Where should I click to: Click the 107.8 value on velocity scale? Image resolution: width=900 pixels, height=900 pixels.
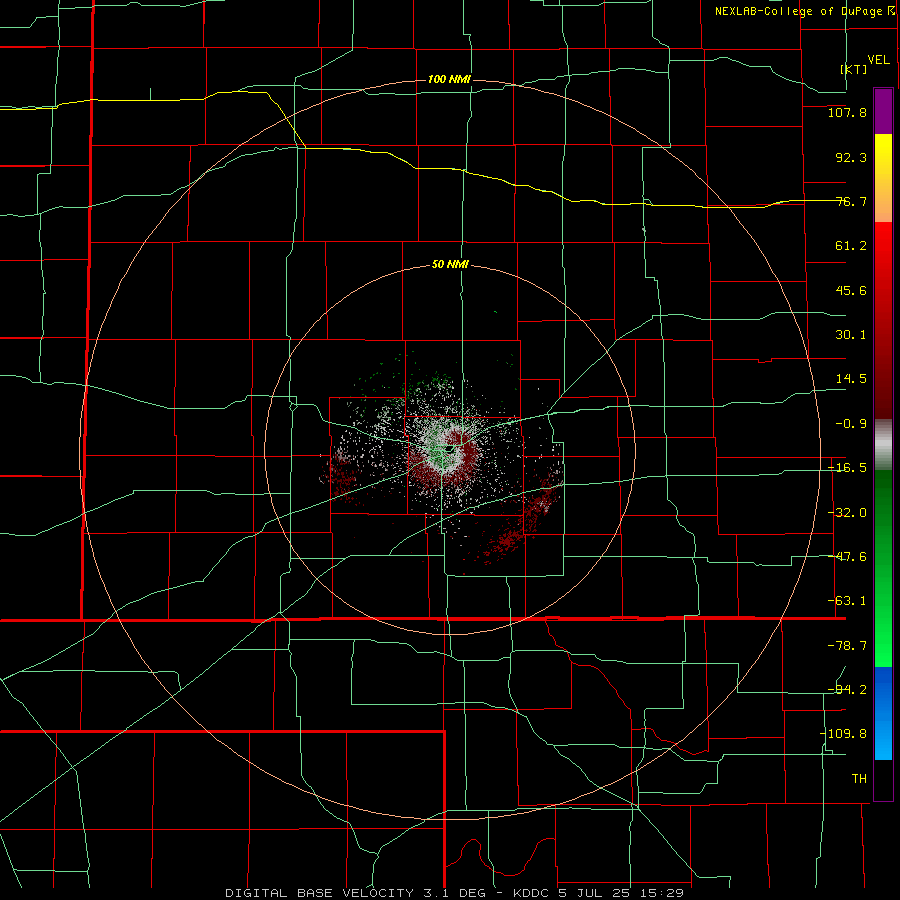847,112
